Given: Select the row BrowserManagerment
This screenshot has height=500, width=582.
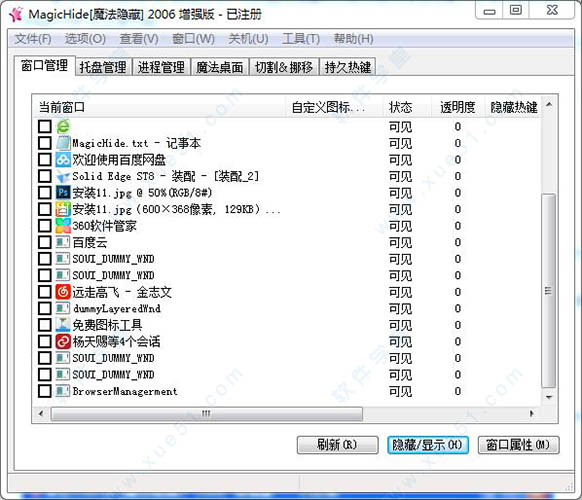Looking at the screenshot, I should pyautogui.click(x=288, y=391).
